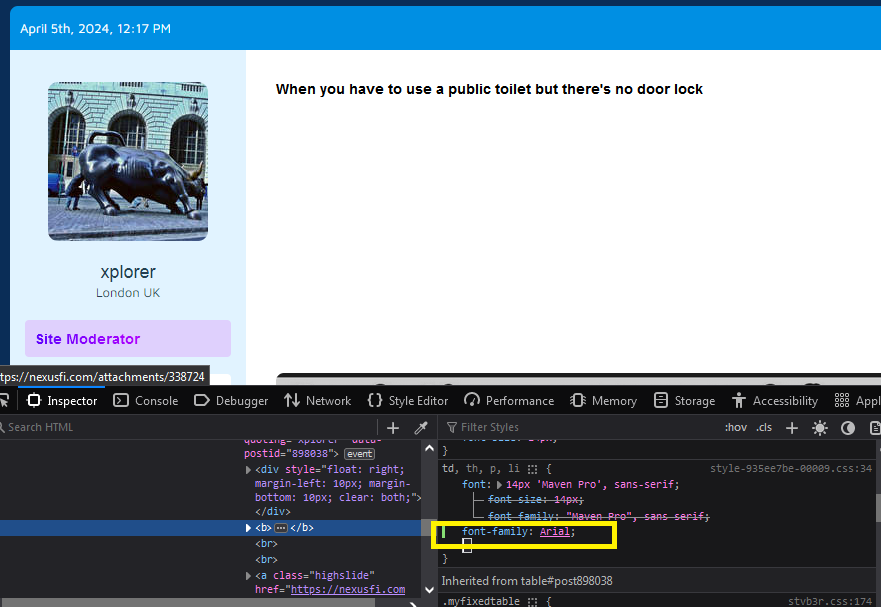Click the closing div tag
This screenshot has height=607, width=881.
point(273,511)
